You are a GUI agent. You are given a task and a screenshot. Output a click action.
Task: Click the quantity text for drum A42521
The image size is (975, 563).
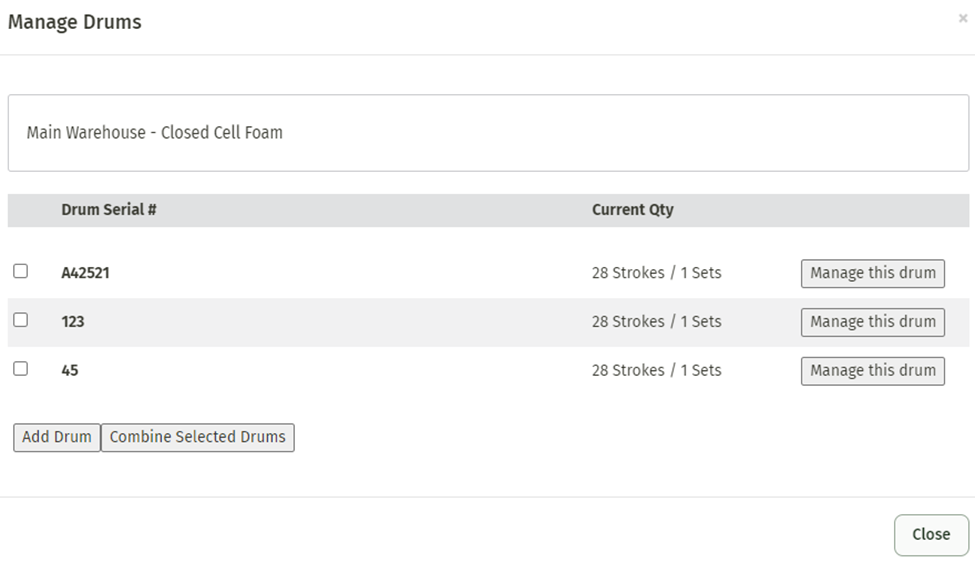[x=656, y=273]
